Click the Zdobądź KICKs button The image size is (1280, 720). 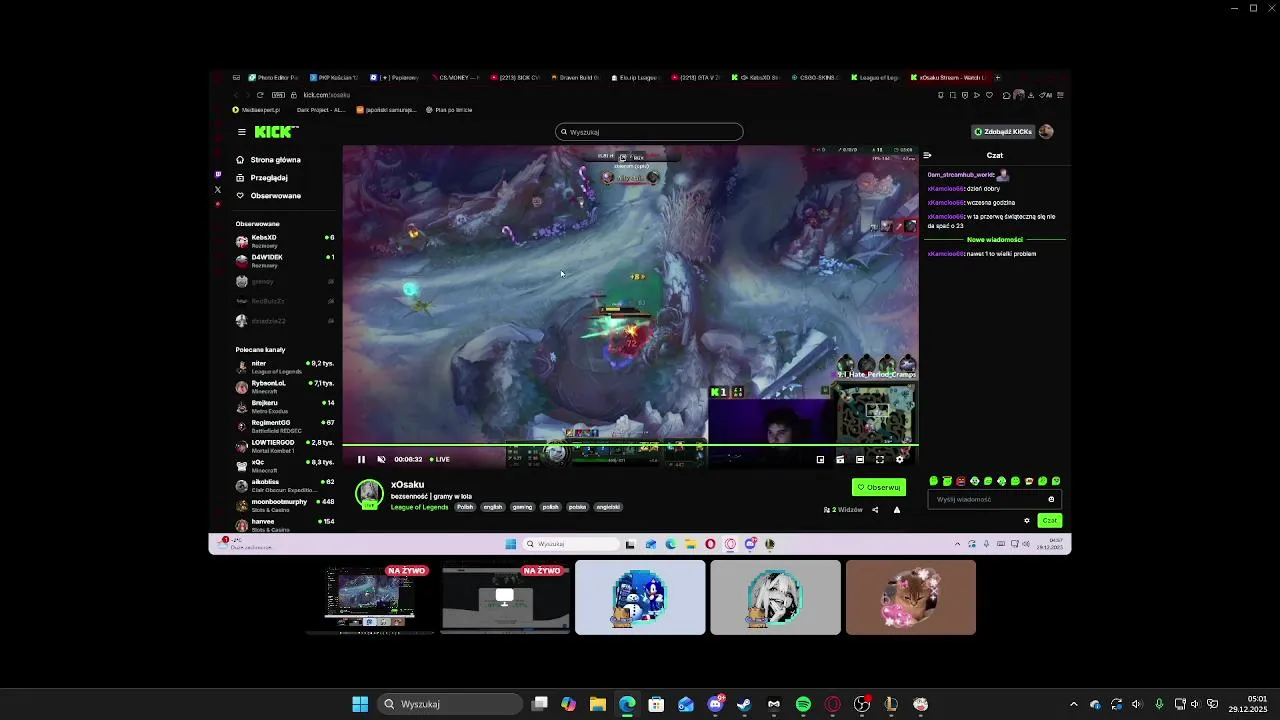point(1003,132)
